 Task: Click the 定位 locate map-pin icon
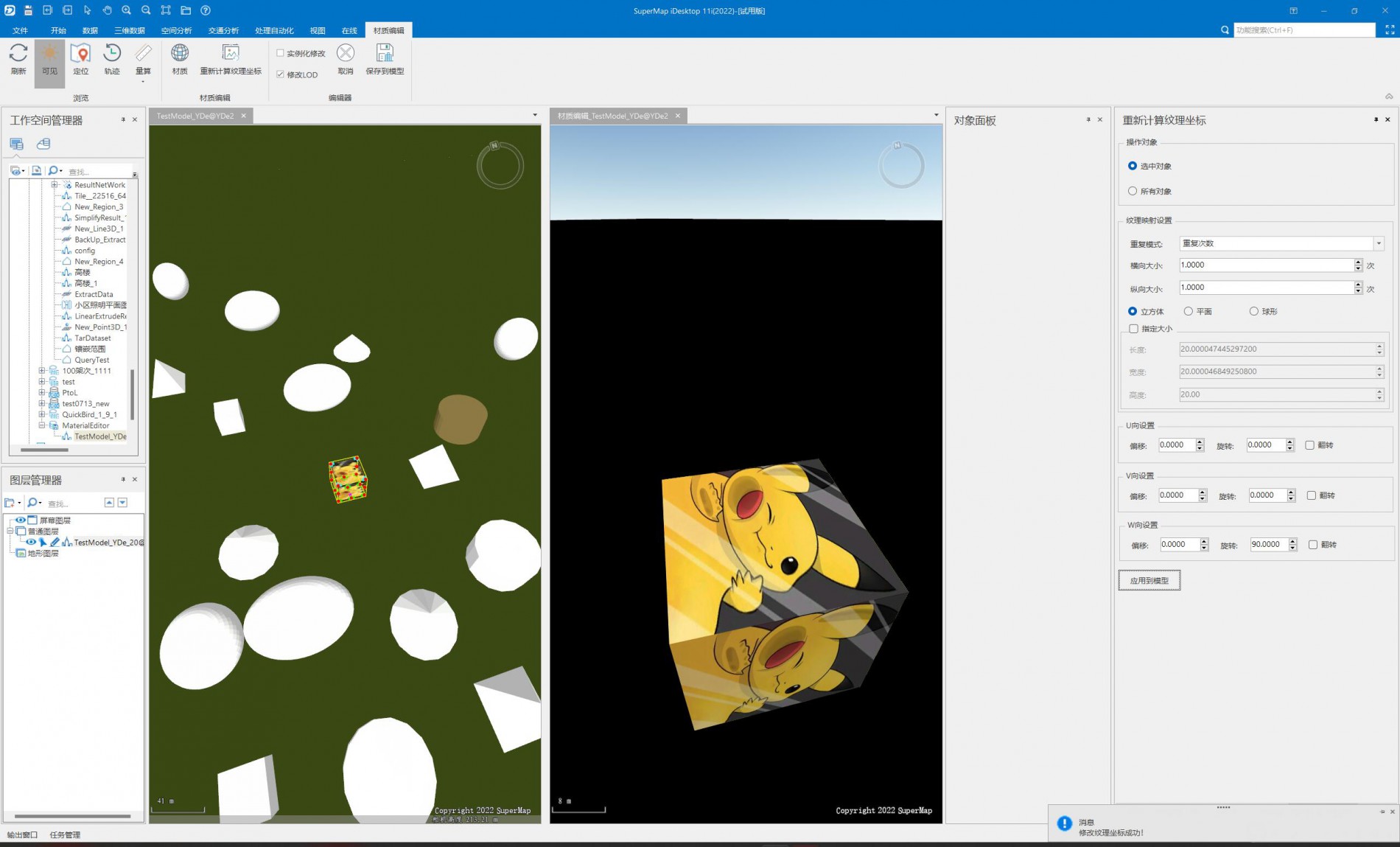[x=80, y=53]
